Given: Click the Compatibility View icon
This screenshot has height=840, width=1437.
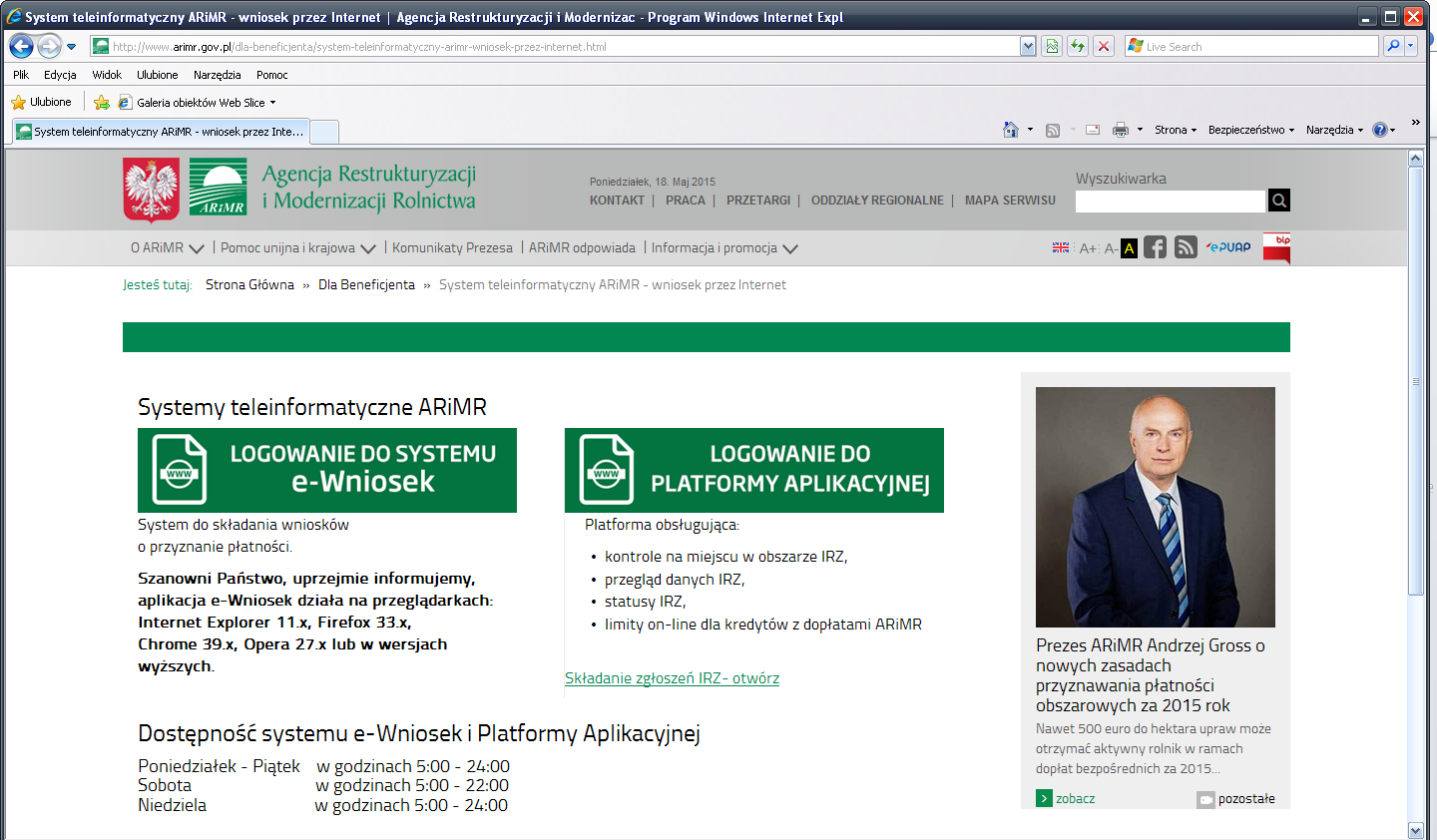Looking at the screenshot, I should click(1052, 46).
